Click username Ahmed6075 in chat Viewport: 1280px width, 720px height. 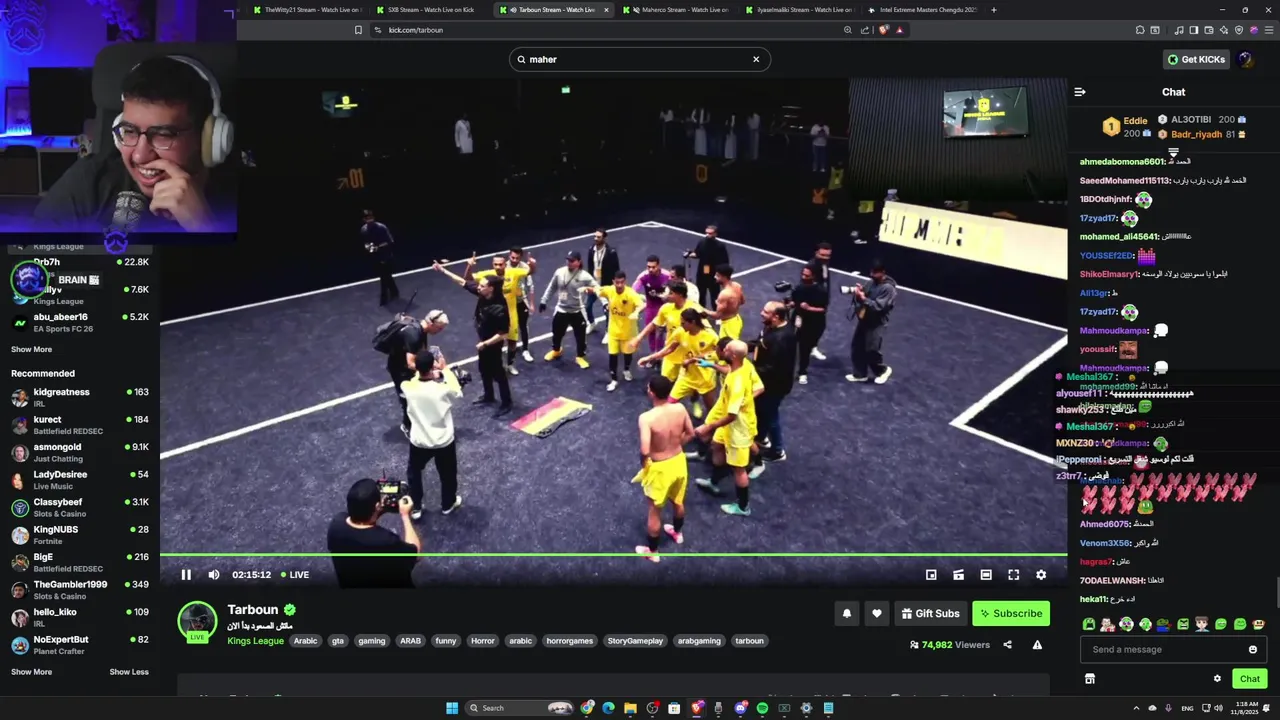tap(1104, 524)
